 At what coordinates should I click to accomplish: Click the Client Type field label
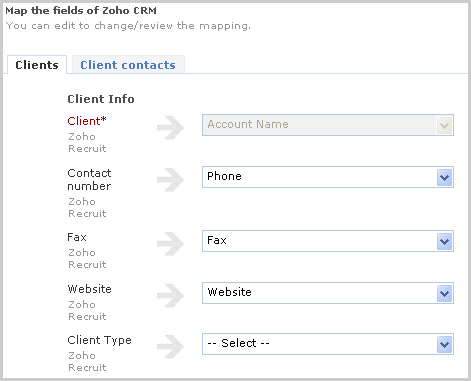(99, 340)
